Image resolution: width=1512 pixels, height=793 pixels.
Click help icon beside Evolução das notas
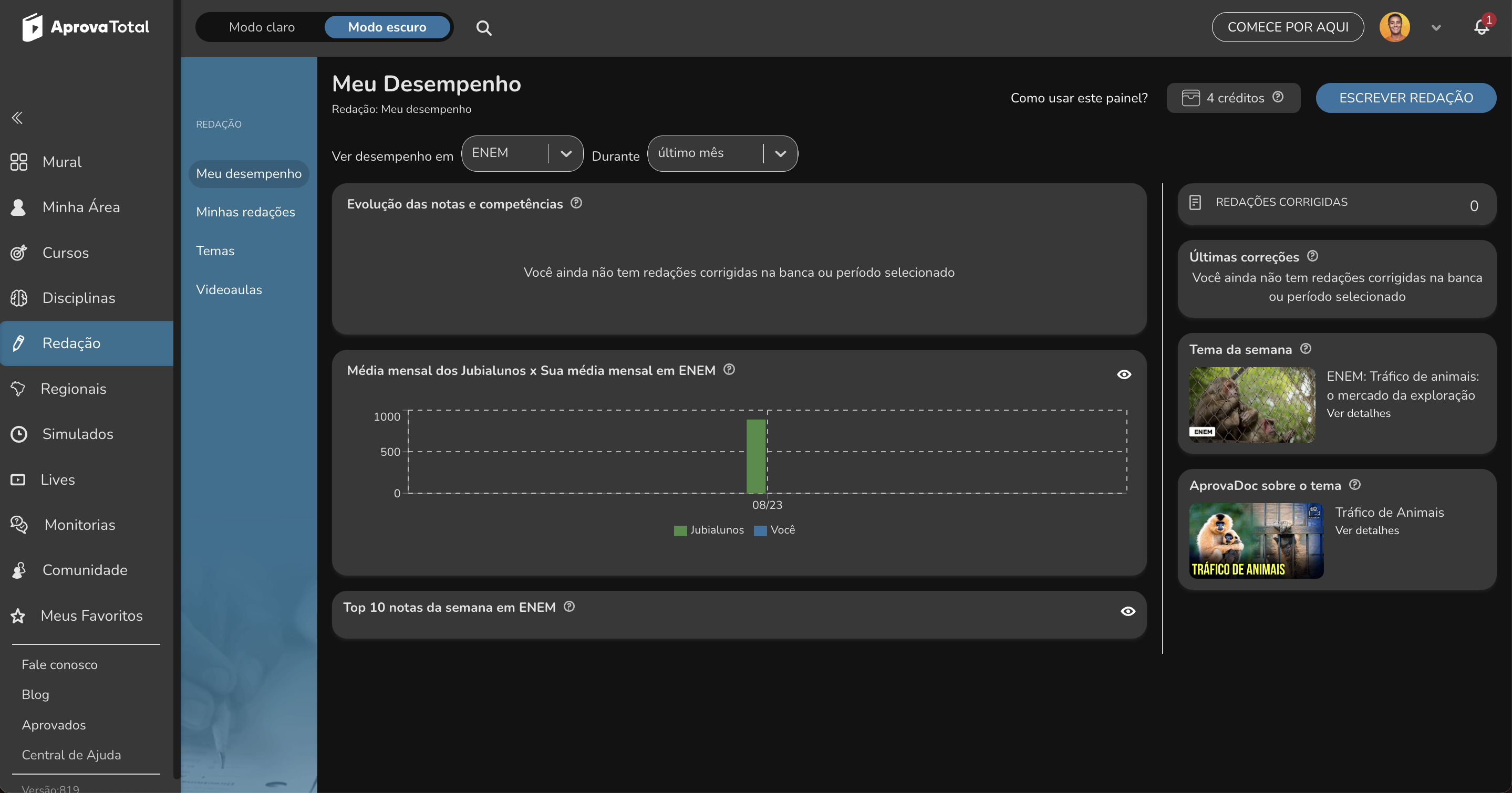[576, 203]
